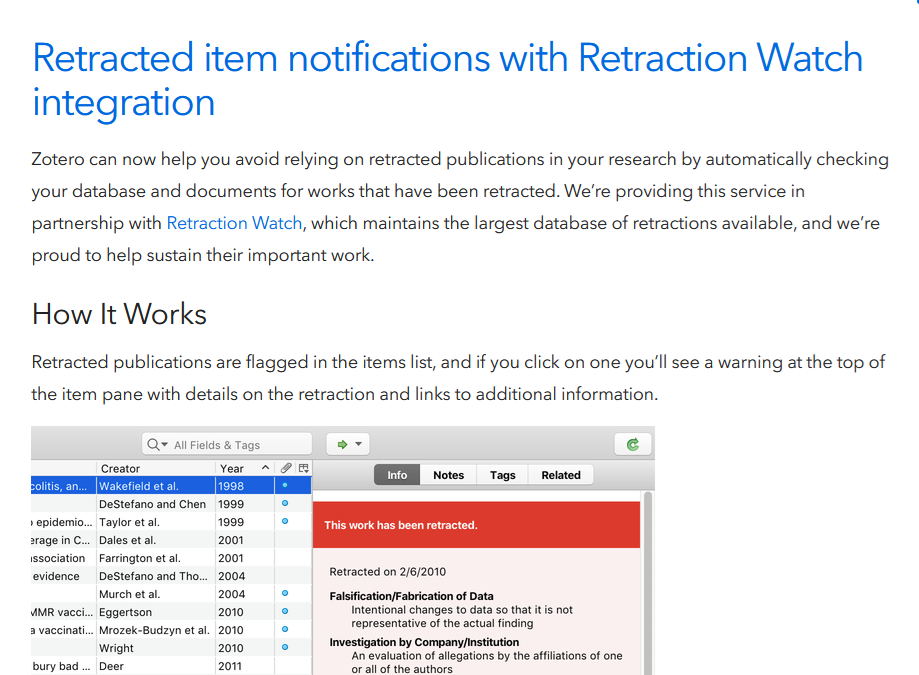Screen dimensions: 919x675
Task: Switch to the Related tab
Action: (x=561, y=475)
